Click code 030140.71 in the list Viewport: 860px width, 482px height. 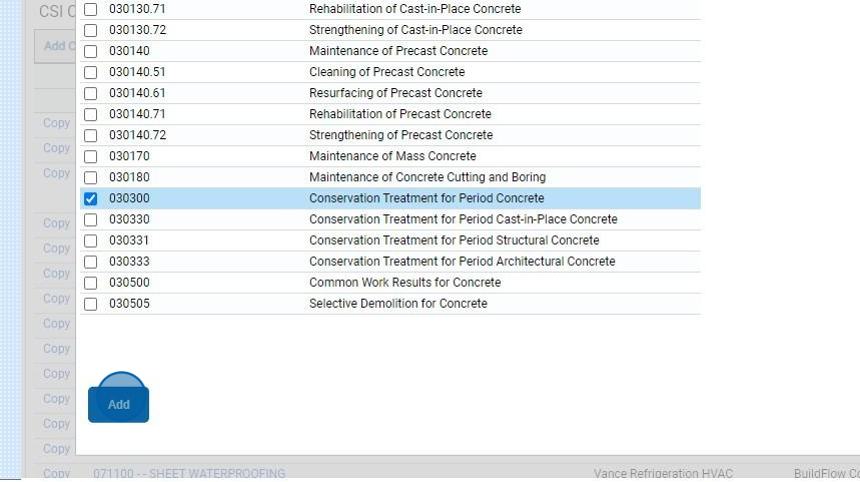pyautogui.click(x=137, y=114)
